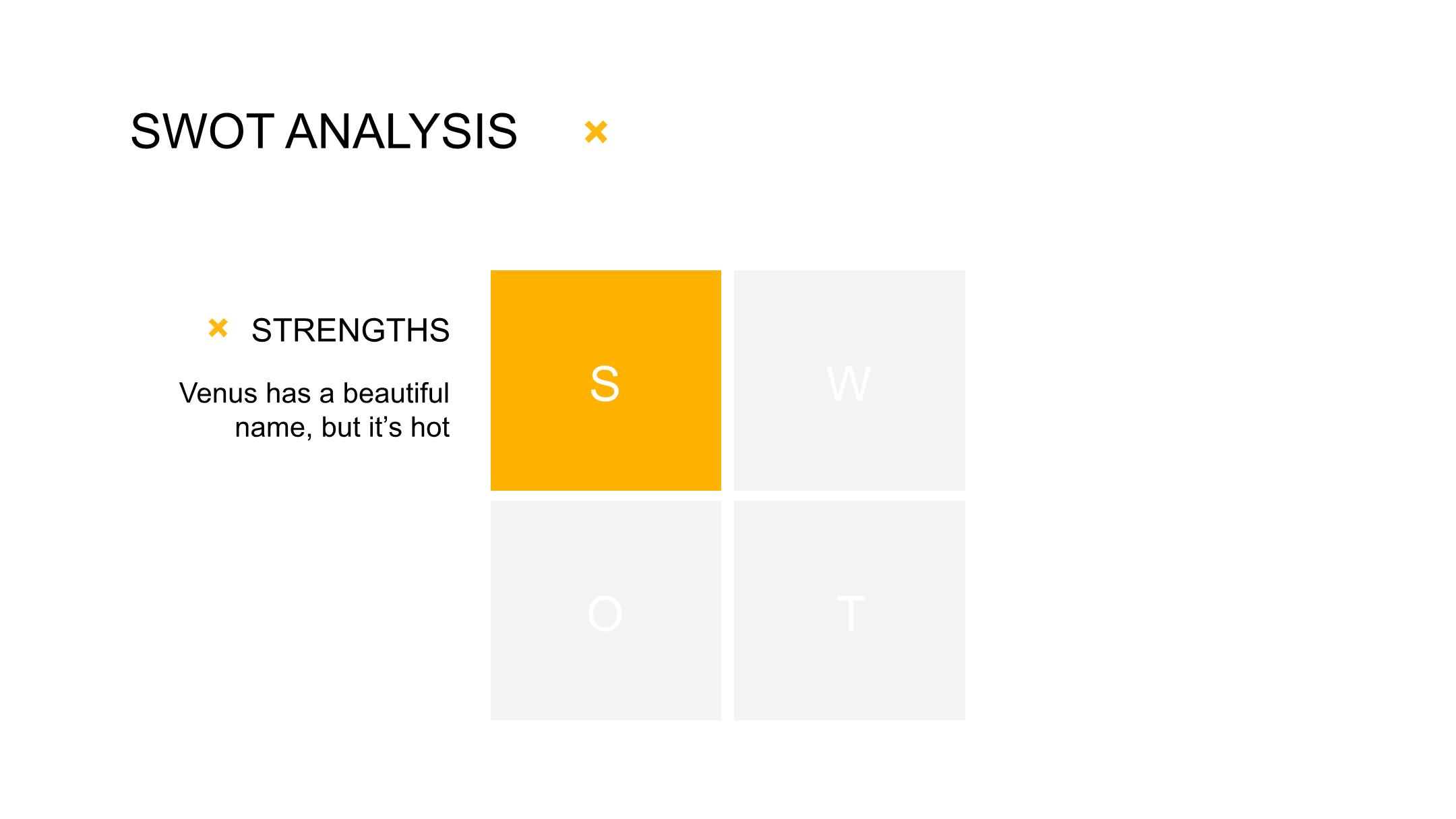
Task: Select the gray W square
Action: (849, 380)
